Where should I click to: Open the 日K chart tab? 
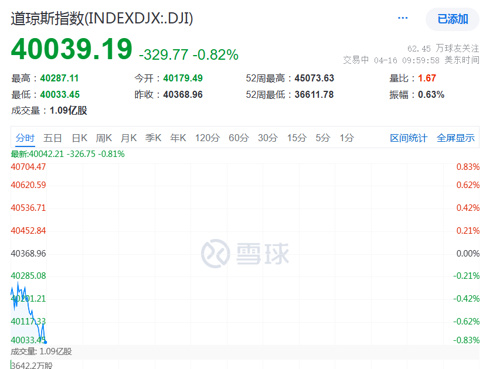coord(80,138)
